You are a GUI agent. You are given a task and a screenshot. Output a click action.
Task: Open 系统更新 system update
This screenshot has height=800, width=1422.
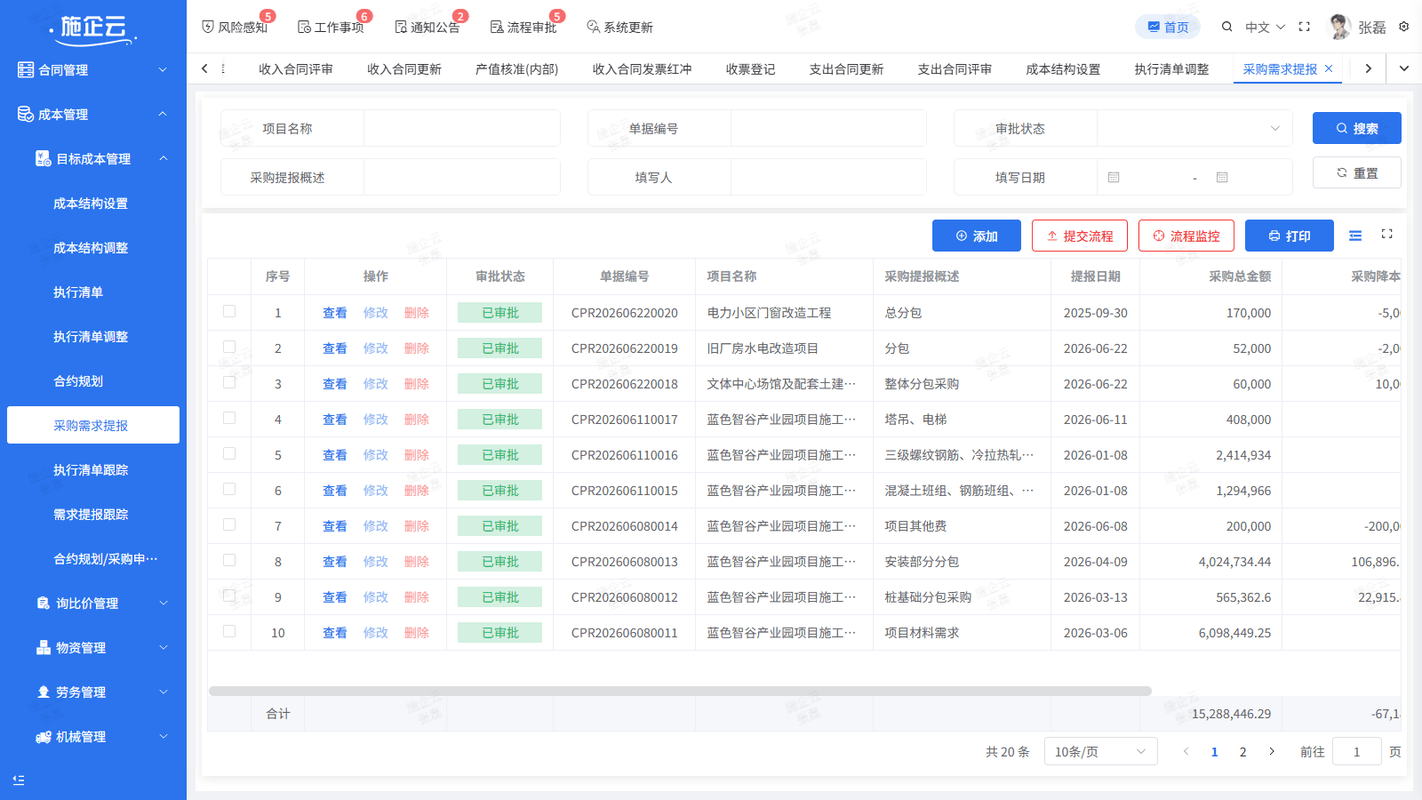[619, 27]
